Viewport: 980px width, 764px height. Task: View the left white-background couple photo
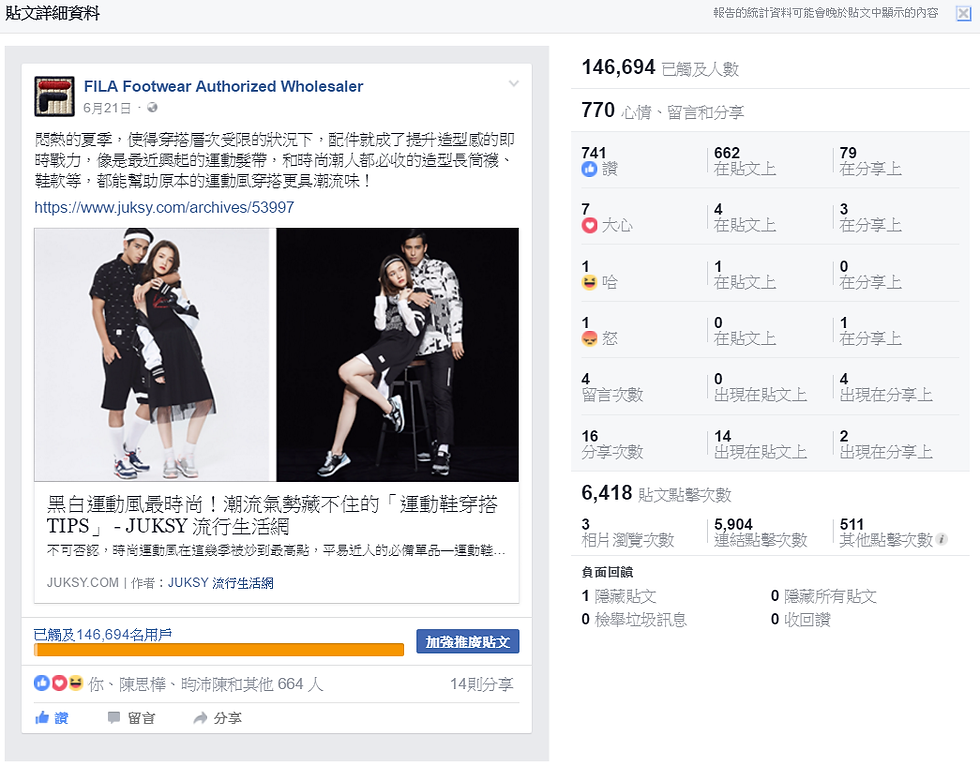pyautogui.click(x=152, y=354)
